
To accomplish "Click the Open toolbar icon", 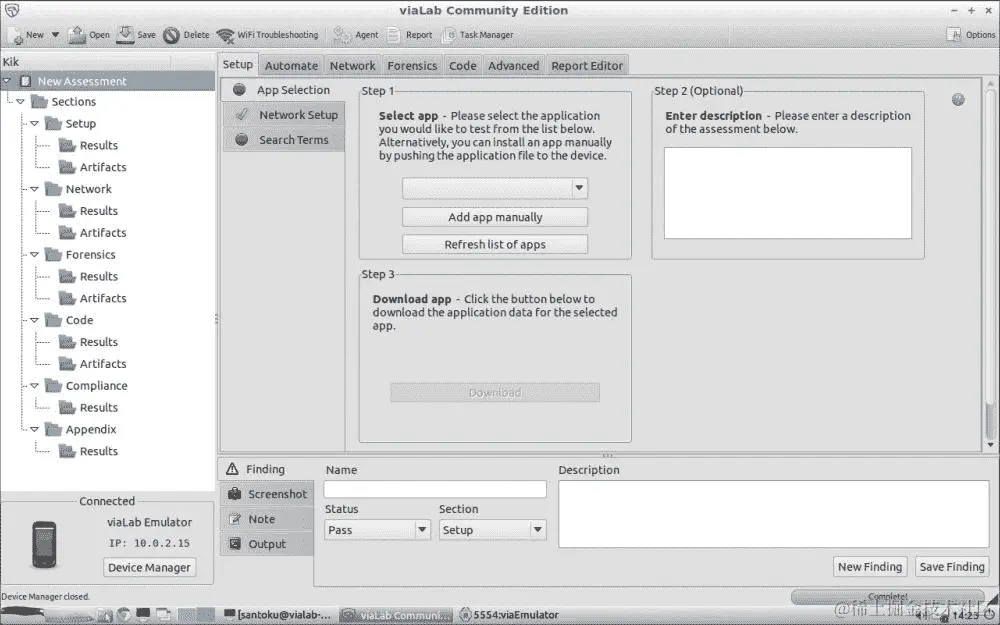I will [77, 35].
